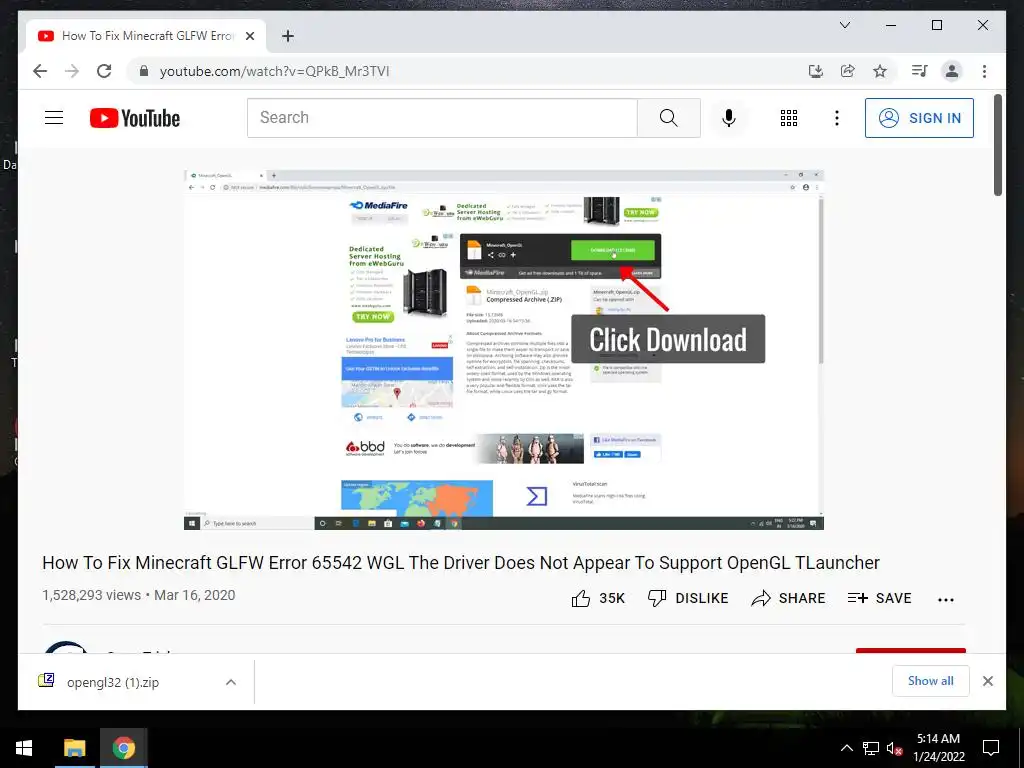Start voice search with the microphone
This screenshot has width=1024, height=768.
pos(729,118)
